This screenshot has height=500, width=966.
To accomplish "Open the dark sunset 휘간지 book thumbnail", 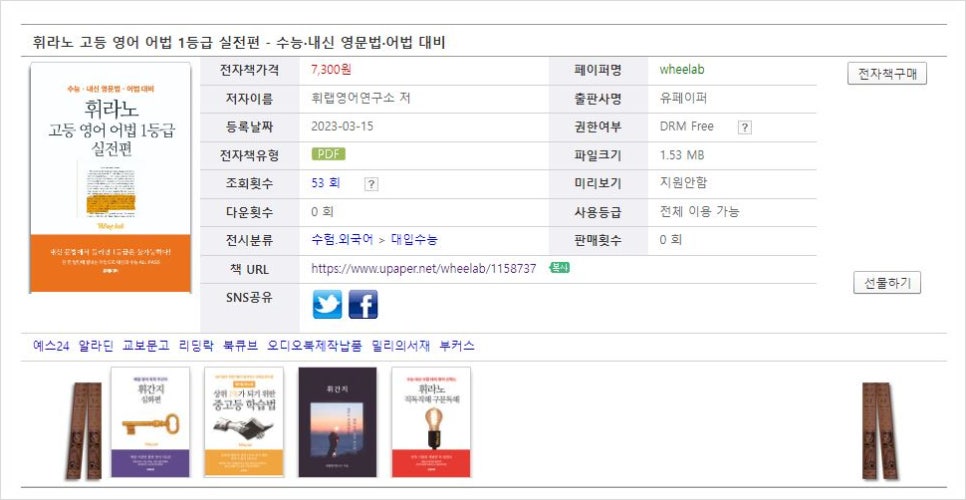I will 338,422.
